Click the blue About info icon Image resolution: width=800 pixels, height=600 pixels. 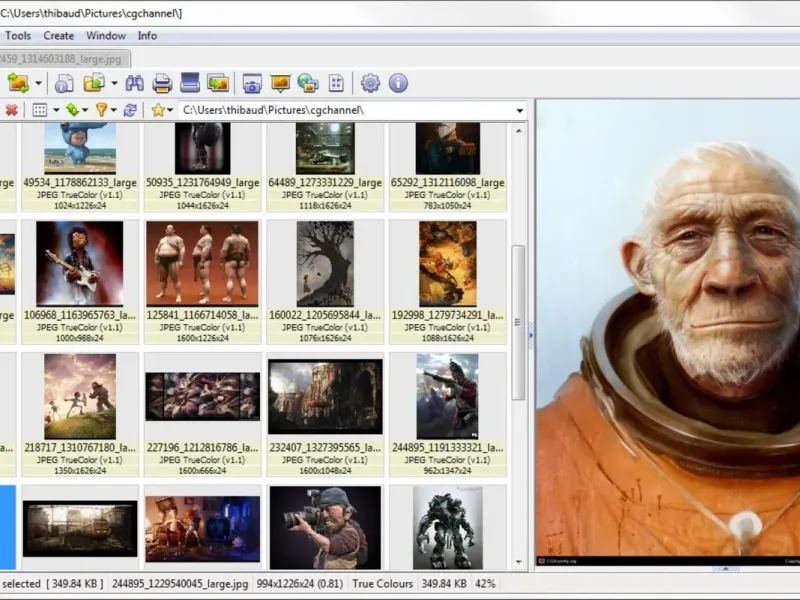click(398, 83)
